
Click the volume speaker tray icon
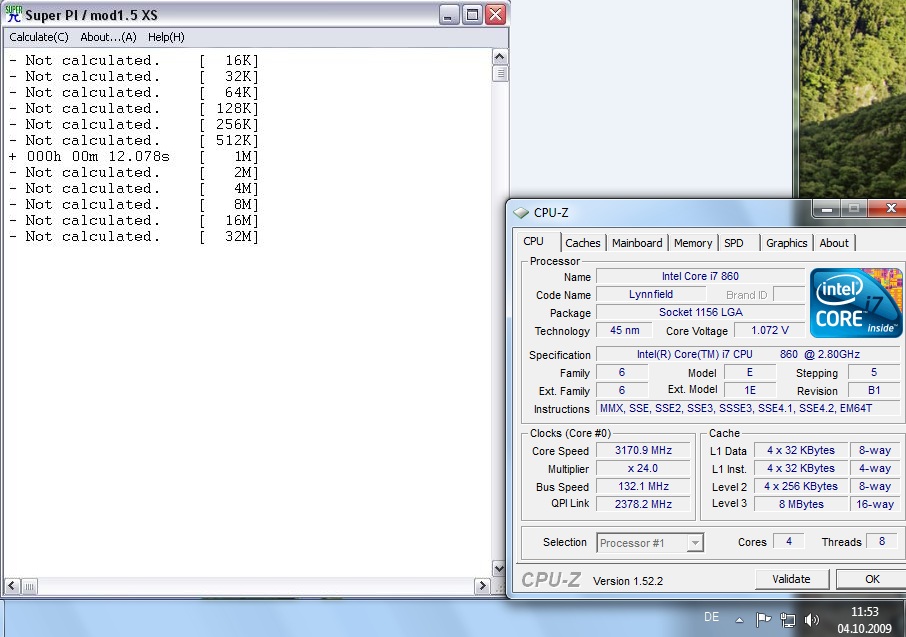[812, 620]
